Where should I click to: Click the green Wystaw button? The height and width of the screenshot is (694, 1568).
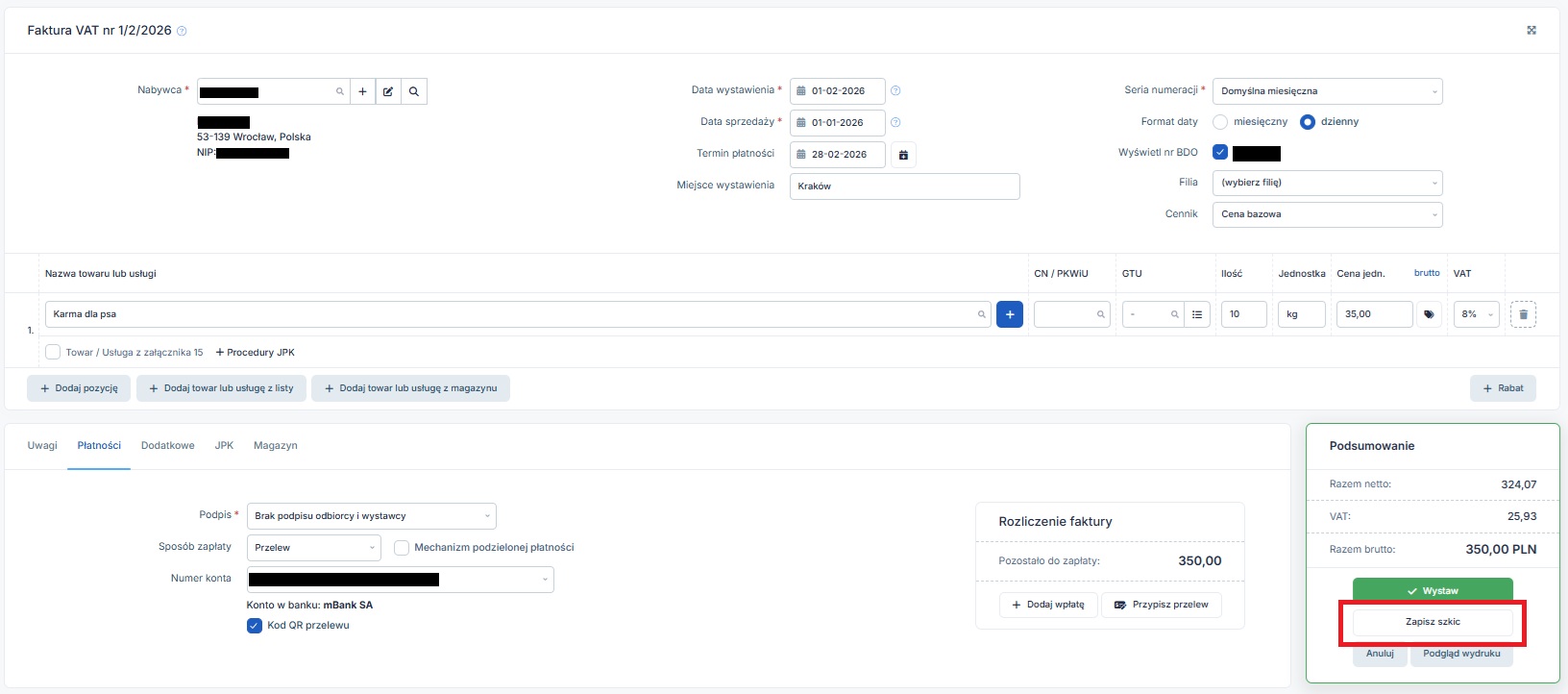(1433, 590)
